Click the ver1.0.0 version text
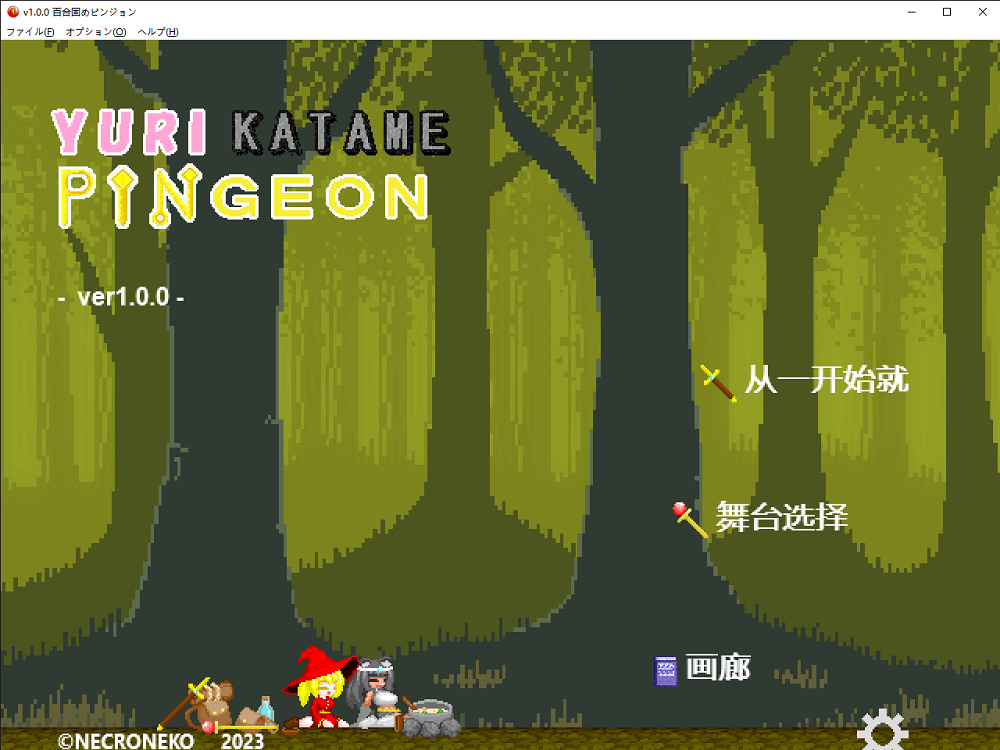1000x750 pixels. (x=121, y=297)
